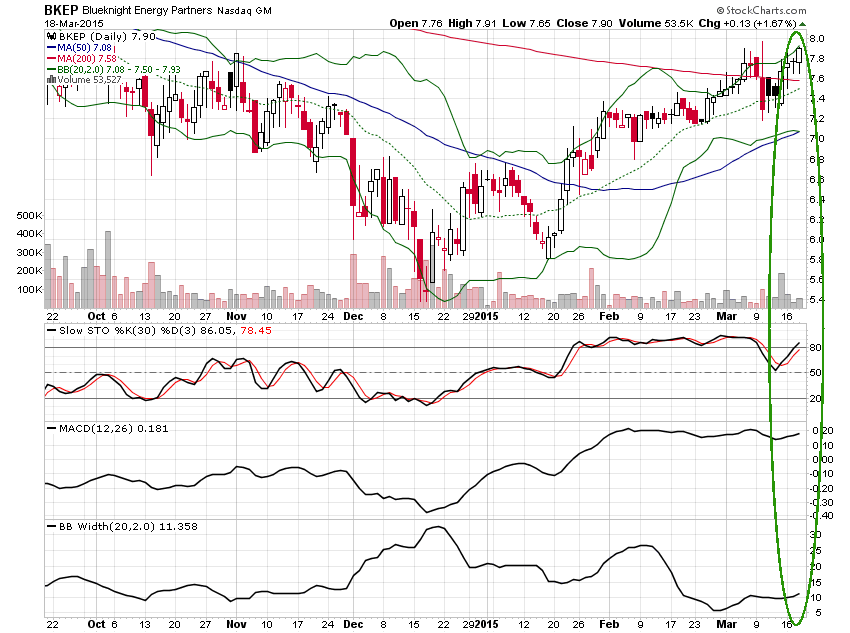
Task: Click the 7.8 price axis label
Action: pyautogui.click(x=816, y=59)
